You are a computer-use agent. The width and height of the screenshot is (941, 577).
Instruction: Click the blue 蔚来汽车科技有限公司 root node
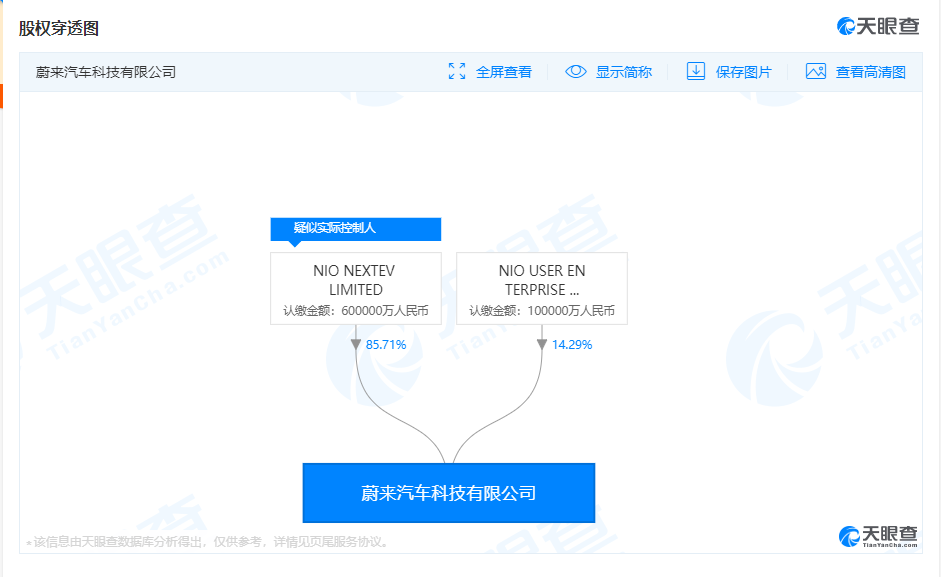[x=449, y=492]
